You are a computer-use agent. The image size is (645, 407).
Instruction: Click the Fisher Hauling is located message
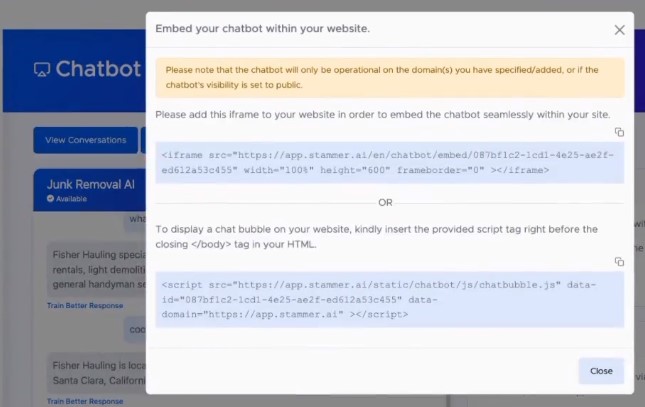(97, 373)
